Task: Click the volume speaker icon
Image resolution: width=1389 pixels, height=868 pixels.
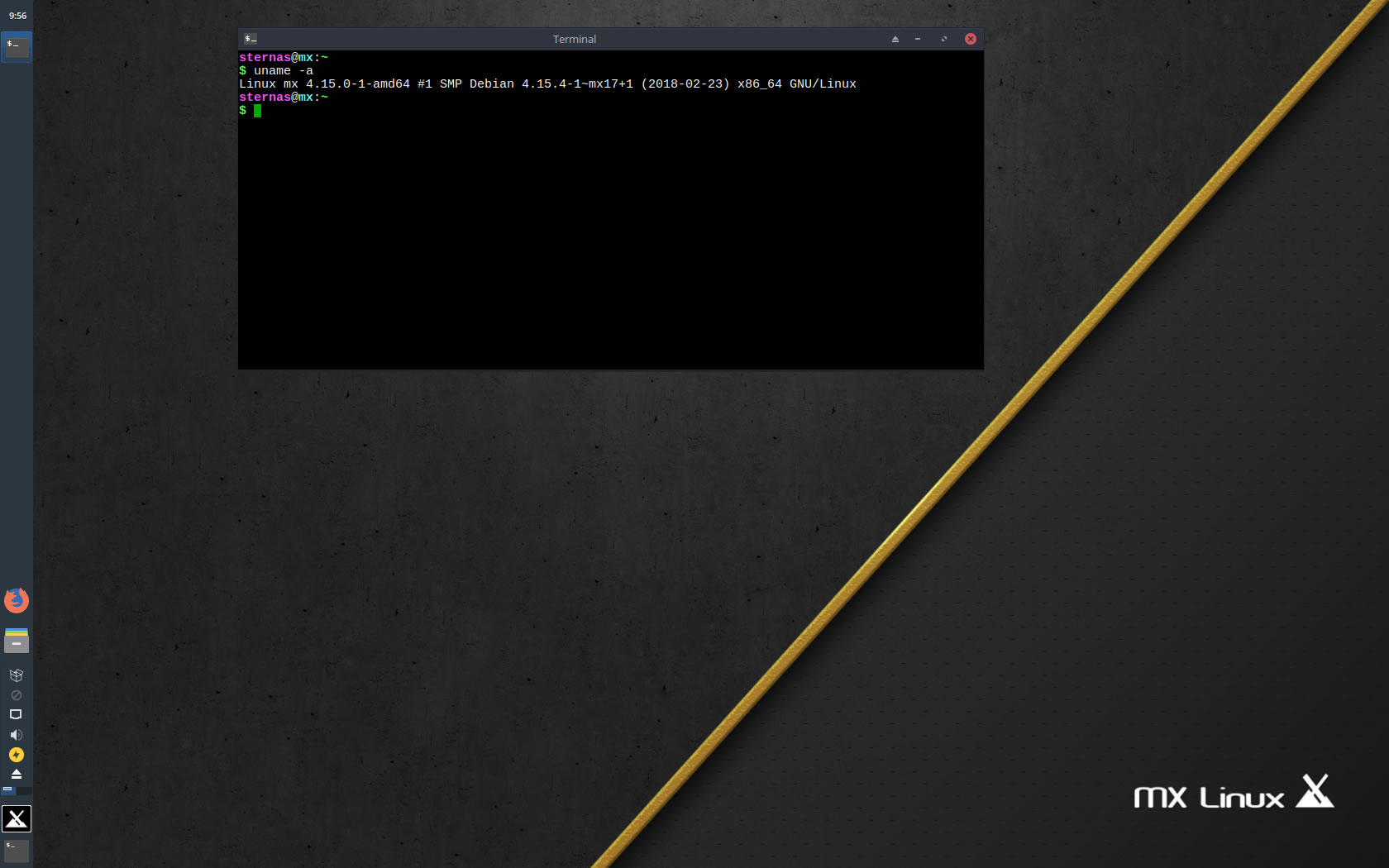Action: (16, 735)
